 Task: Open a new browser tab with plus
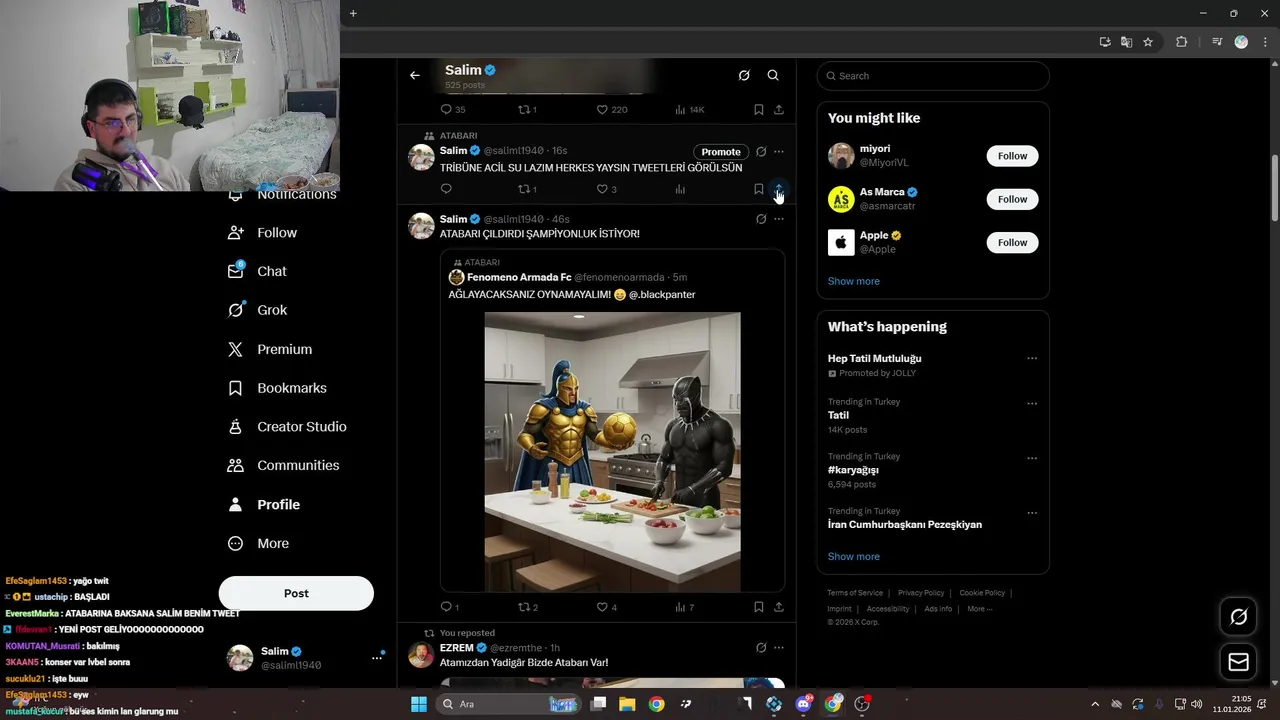(x=353, y=13)
